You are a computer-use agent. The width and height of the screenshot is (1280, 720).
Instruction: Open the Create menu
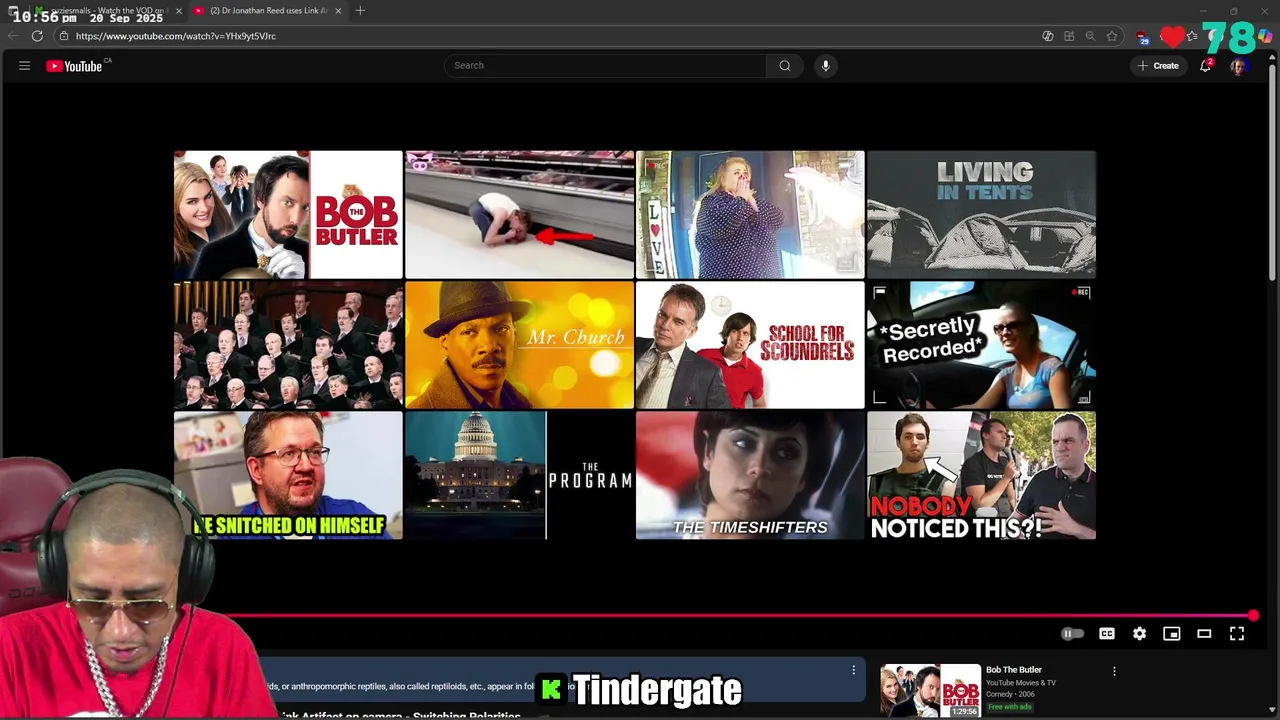(x=1157, y=66)
